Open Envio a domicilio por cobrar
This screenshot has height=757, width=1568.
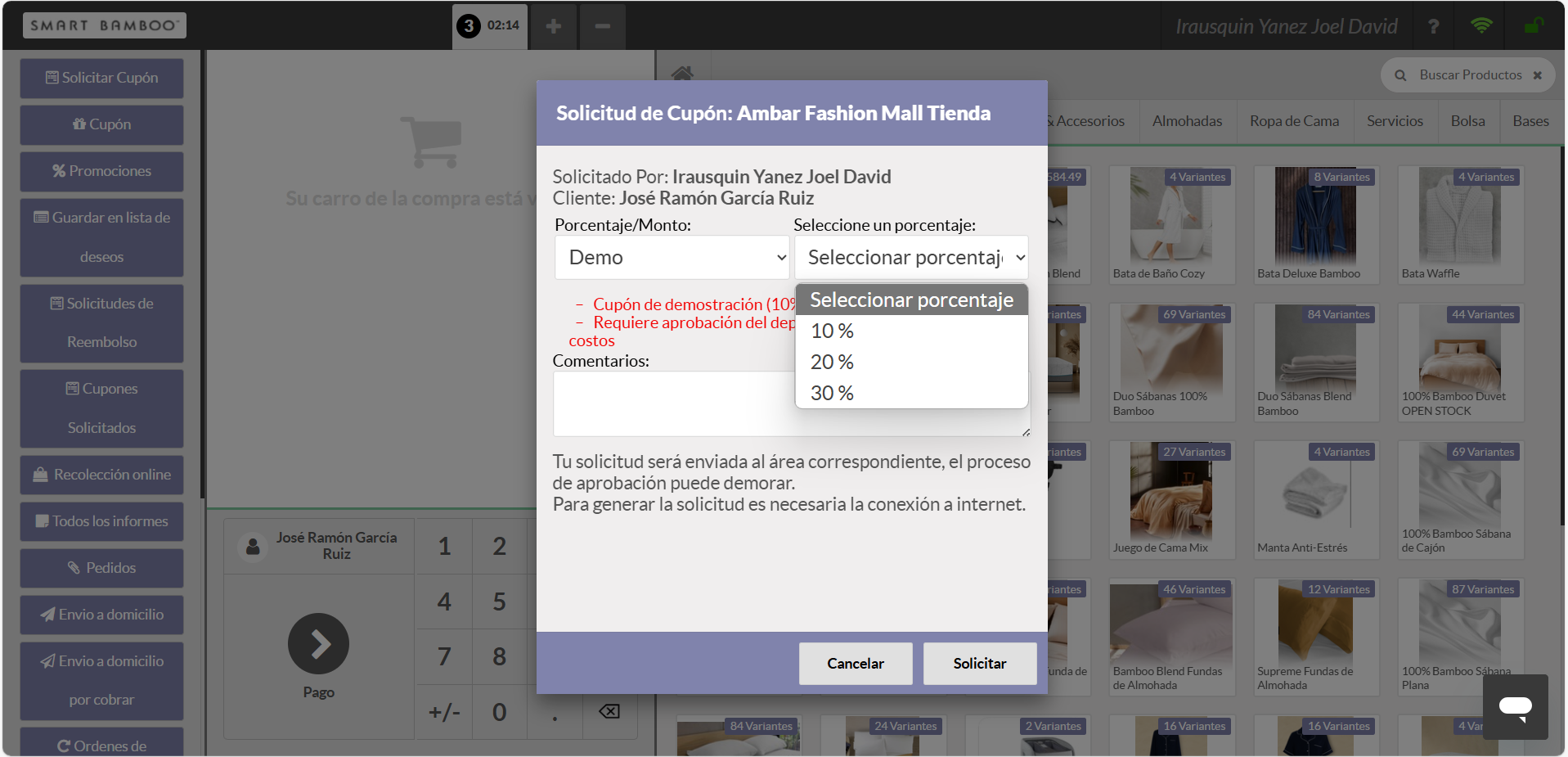tap(101, 680)
